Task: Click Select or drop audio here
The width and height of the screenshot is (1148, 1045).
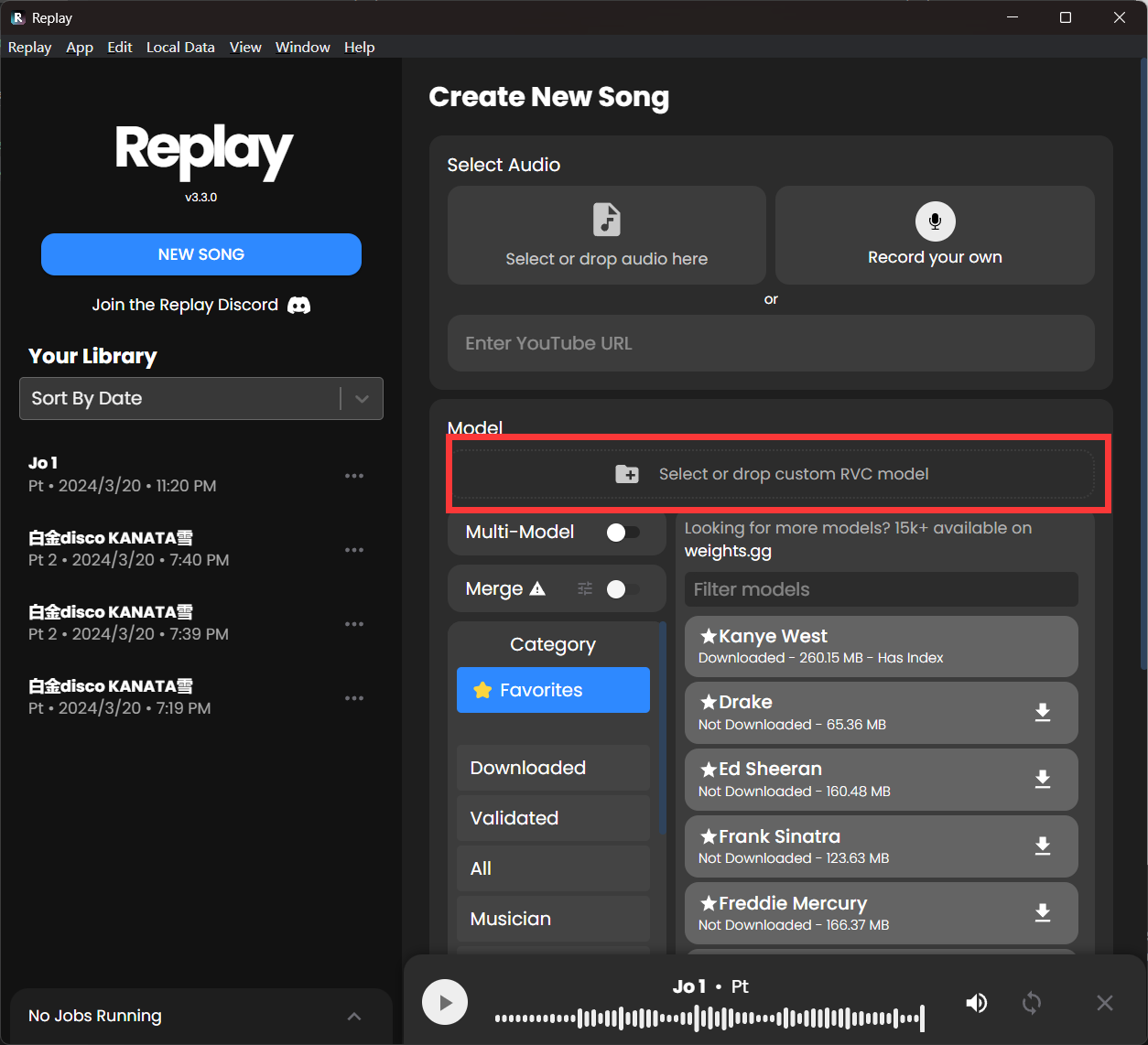Action: pyautogui.click(x=607, y=235)
